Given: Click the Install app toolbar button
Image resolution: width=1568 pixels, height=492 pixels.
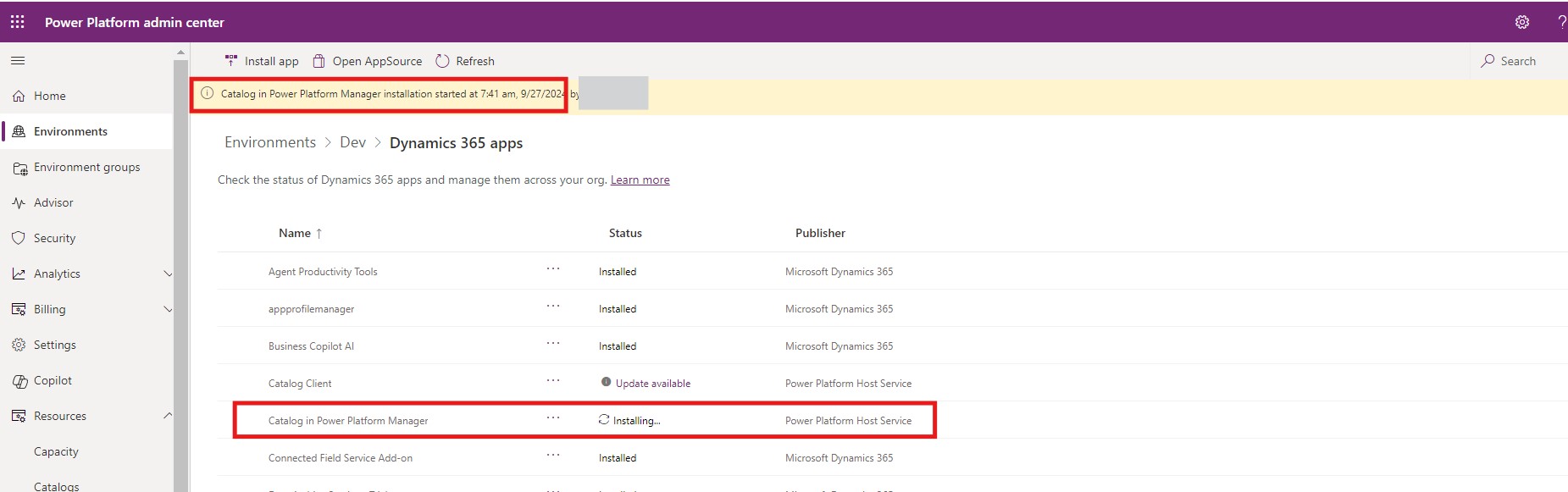Looking at the screenshot, I should click(262, 61).
